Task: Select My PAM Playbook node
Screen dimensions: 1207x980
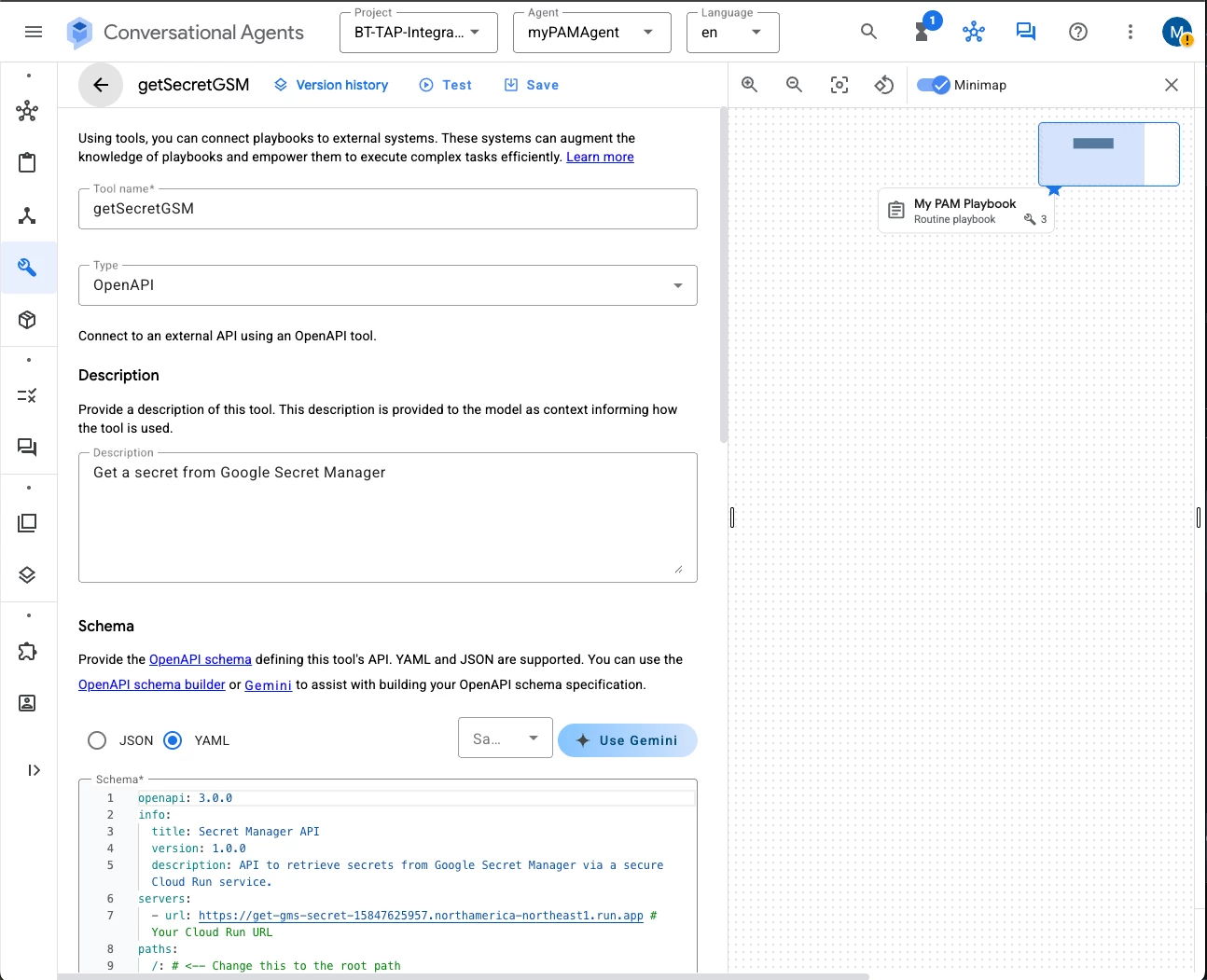Action: (x=965, y=211)
